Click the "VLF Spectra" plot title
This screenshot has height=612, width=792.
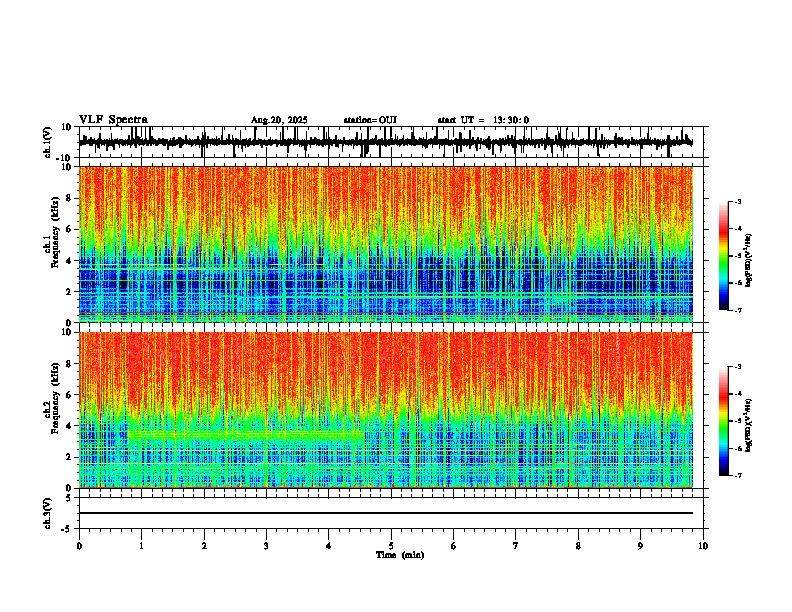click(x=113, y=120)
